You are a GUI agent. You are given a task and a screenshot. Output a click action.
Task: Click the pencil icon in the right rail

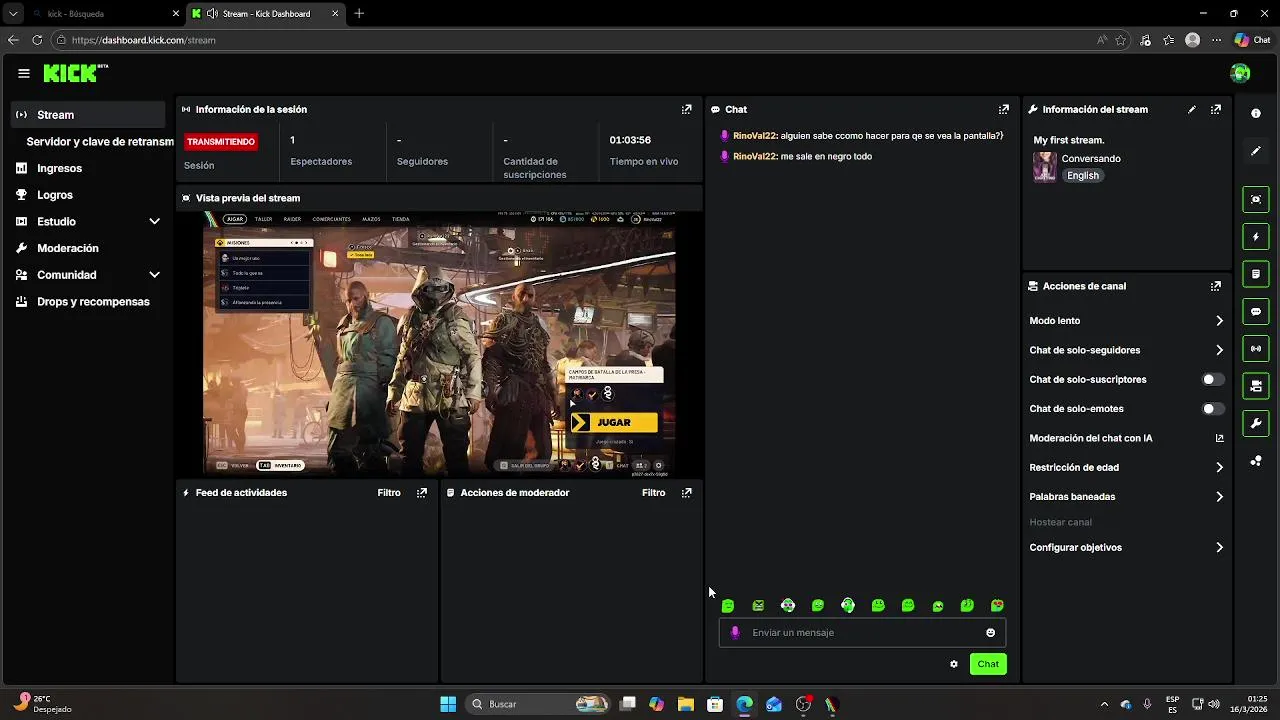point(1256,151)
